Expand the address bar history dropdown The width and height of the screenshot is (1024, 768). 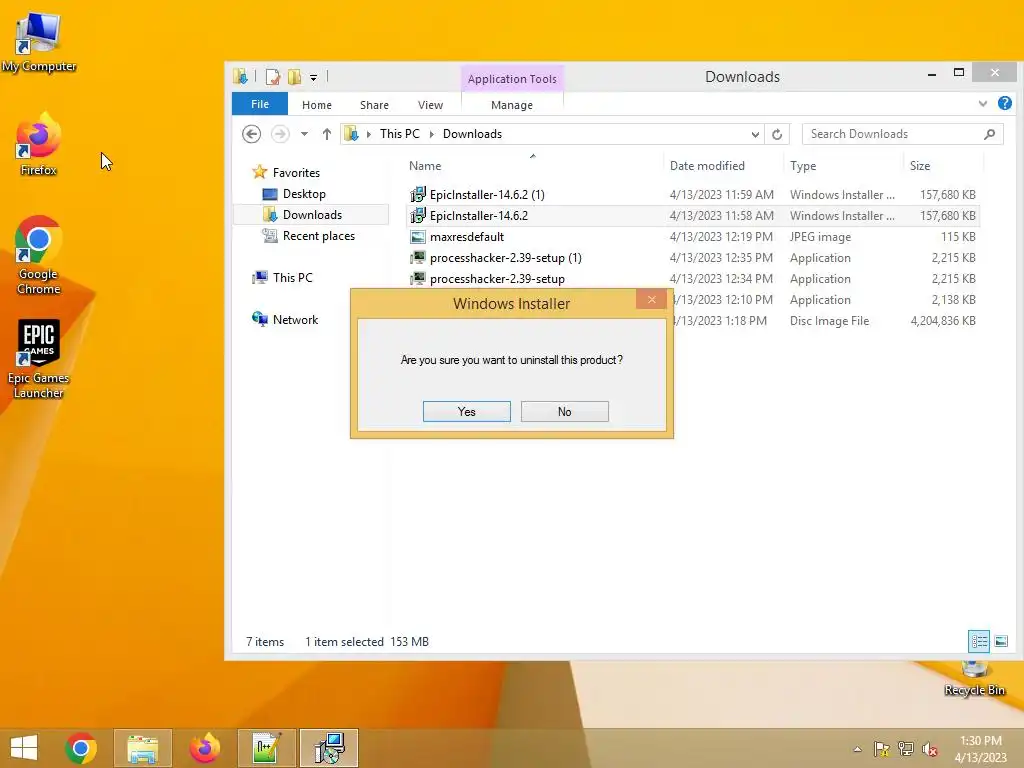coord(755,135)
